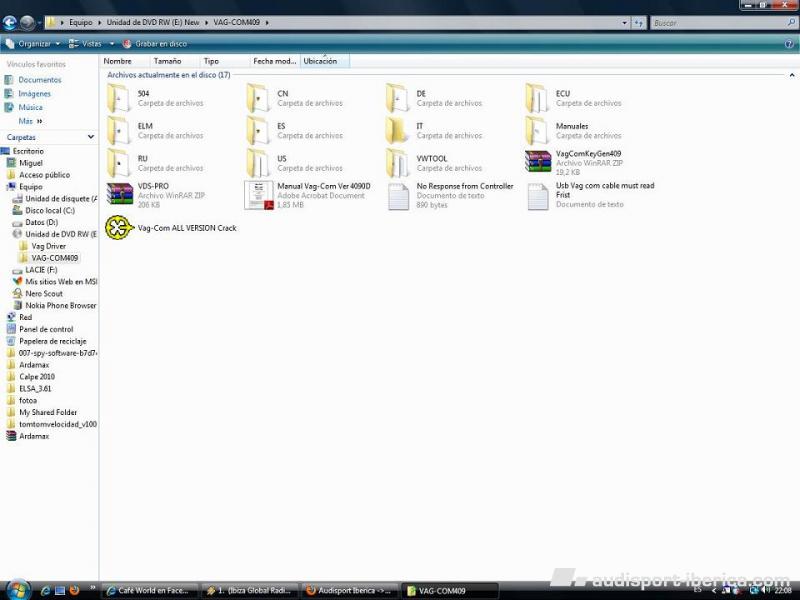
Task: Open the CN folder
Action: pyautogui.click(x=296, y=98)
